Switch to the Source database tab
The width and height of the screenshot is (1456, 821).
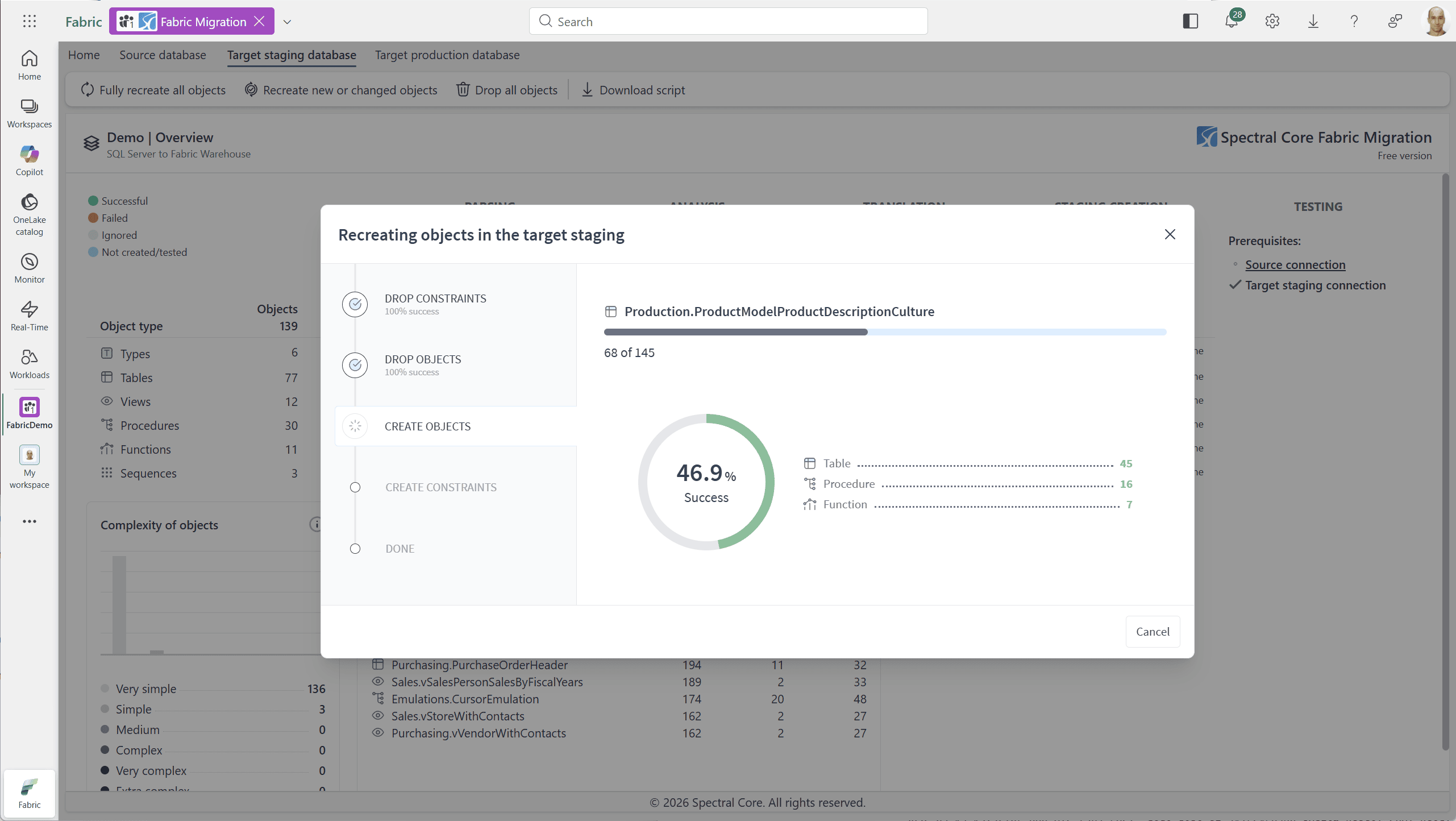[x=163, y=55]
